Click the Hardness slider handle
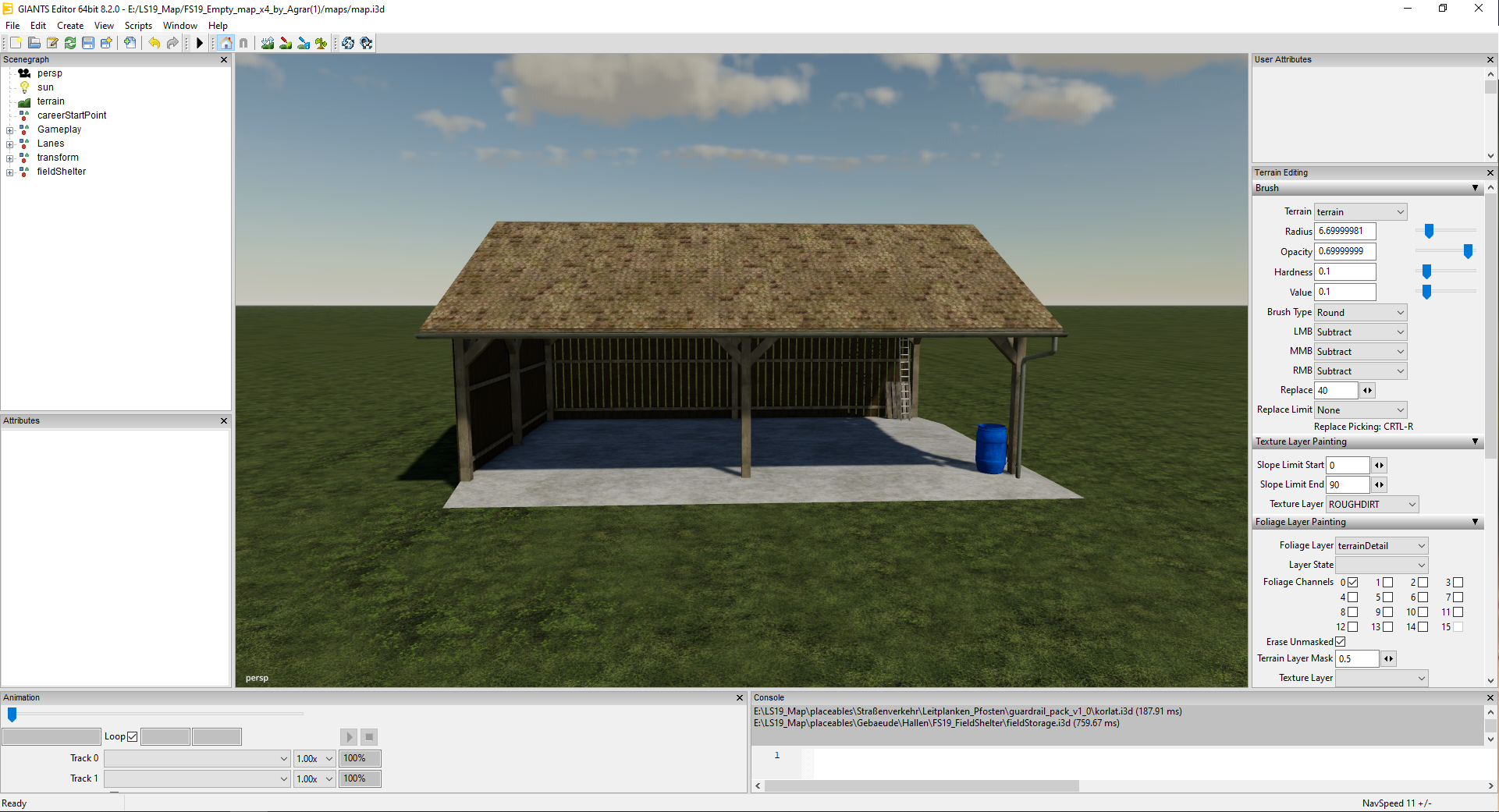Screen dimensions: 1499x812 coord(1426,271)
